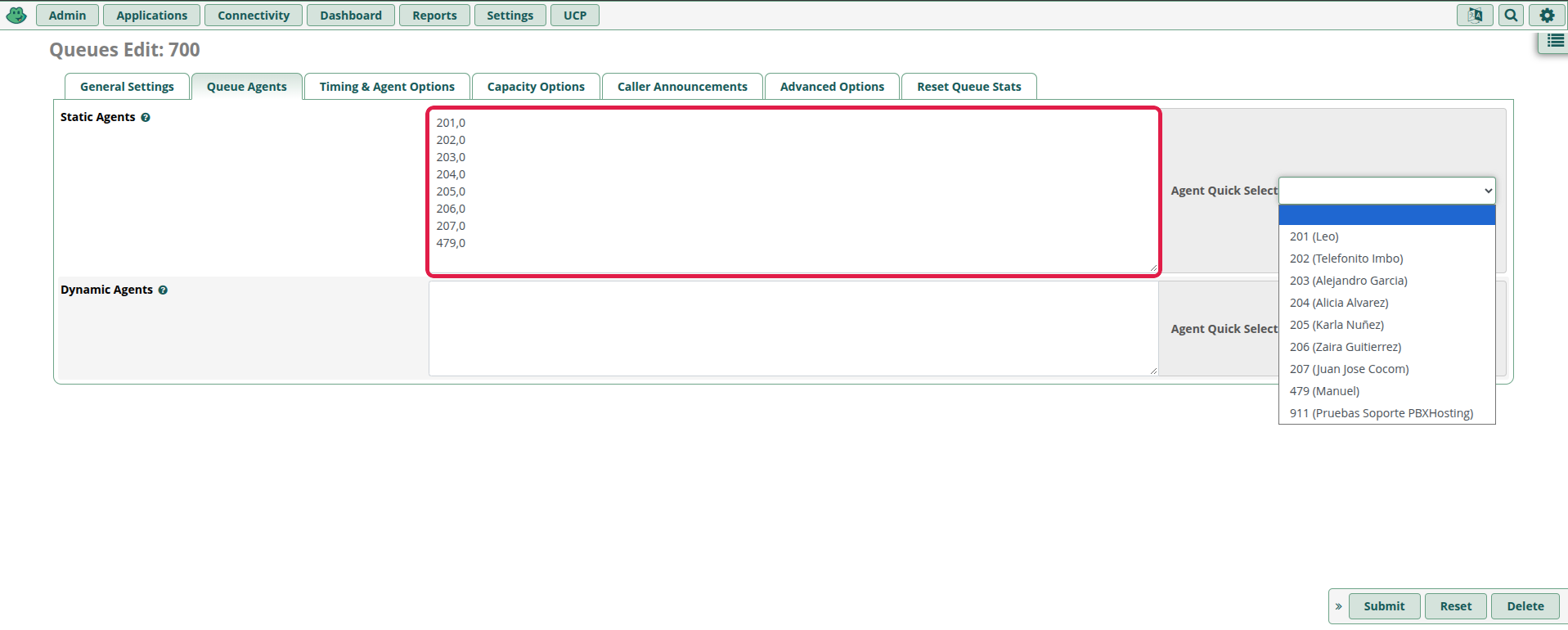This screenshot has width=1568, height=630.
Task: Select 206 (Zaira Guitierrez) agent
Action: [1387, 347]
